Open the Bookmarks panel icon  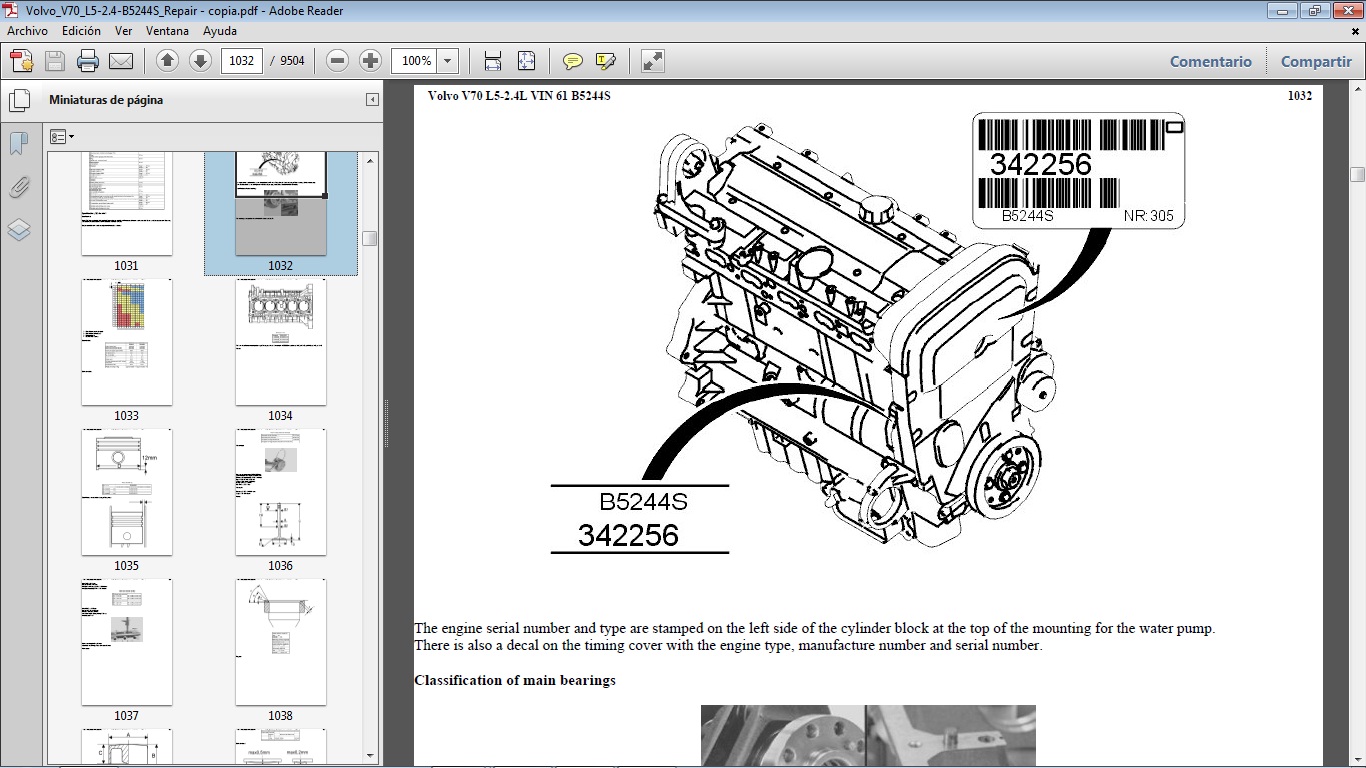(18, 144)
